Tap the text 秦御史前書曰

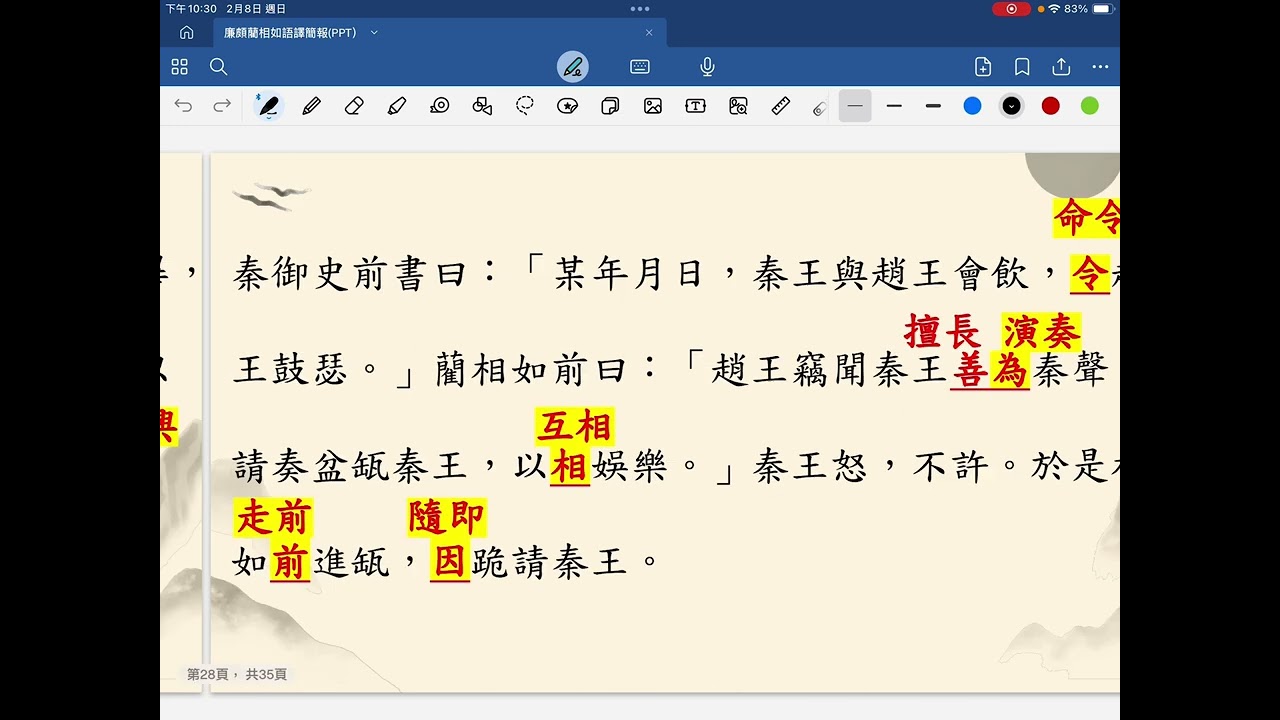pos(350,273)
